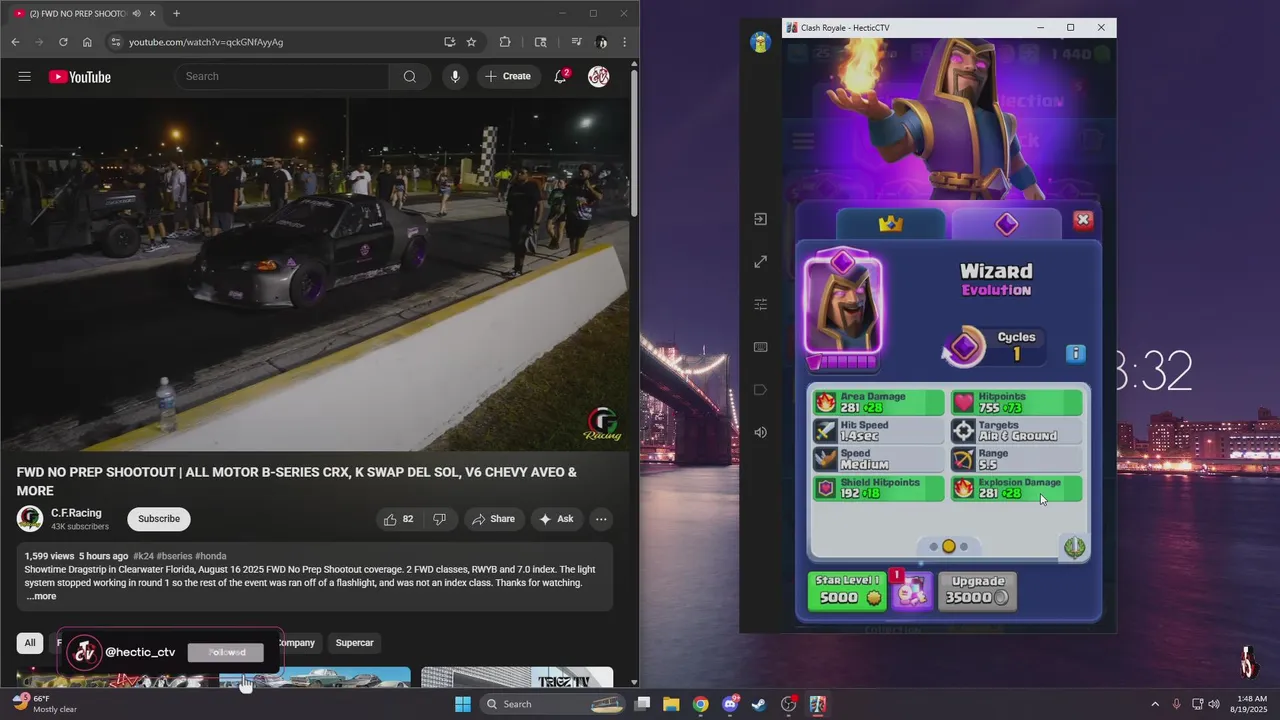
Task: Switch to the crown tab in card info
Action: pos(891,224)
